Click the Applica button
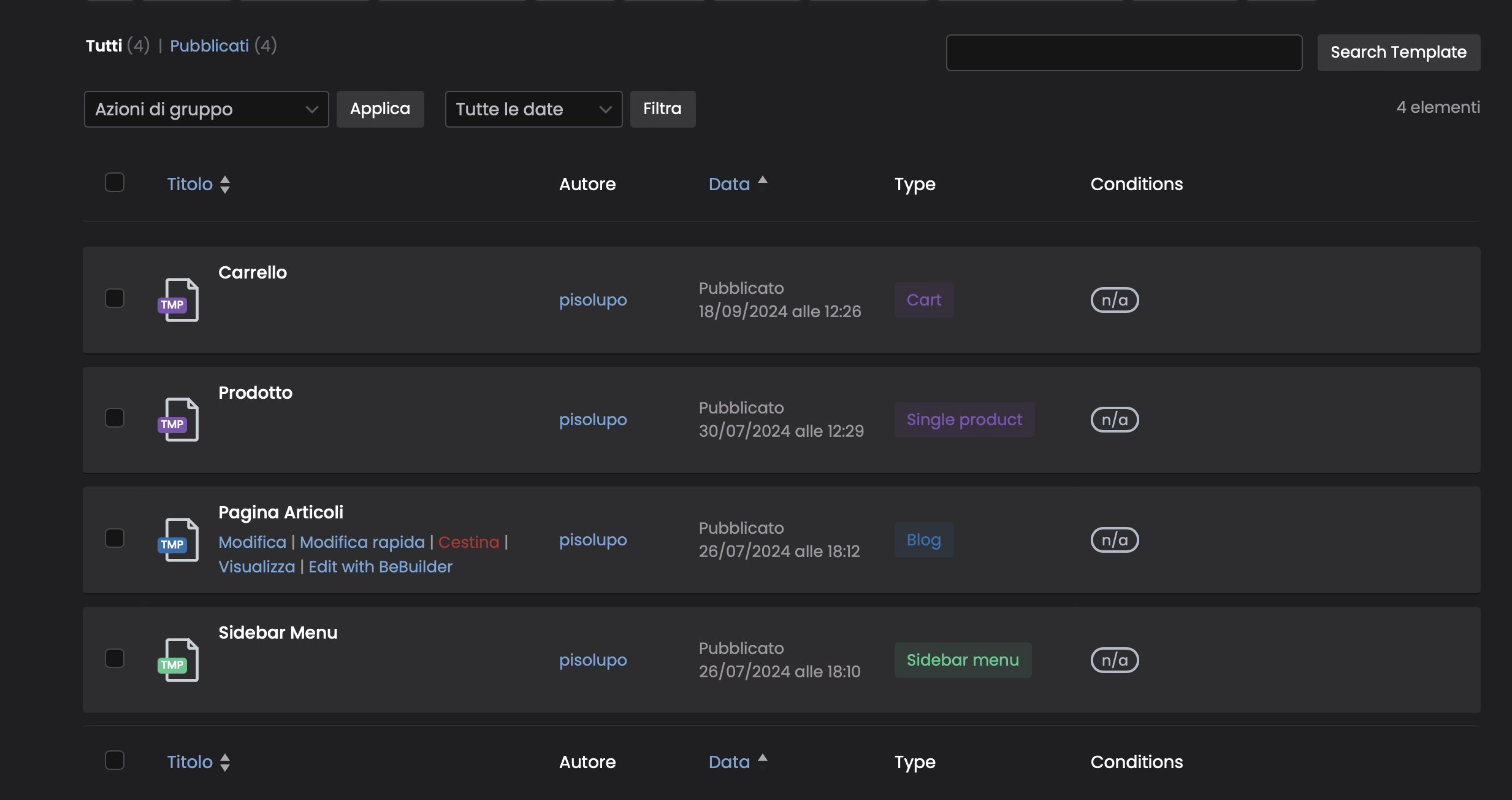This screenshot has height=800, width=1512. point(380,109)
